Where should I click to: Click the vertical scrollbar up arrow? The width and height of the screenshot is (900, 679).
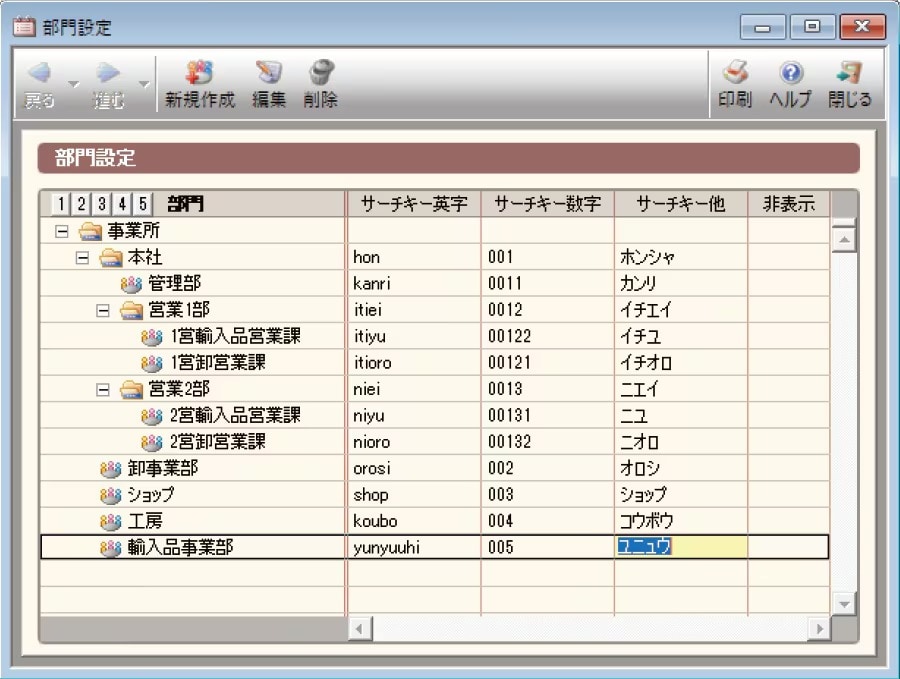click(844, 239)
